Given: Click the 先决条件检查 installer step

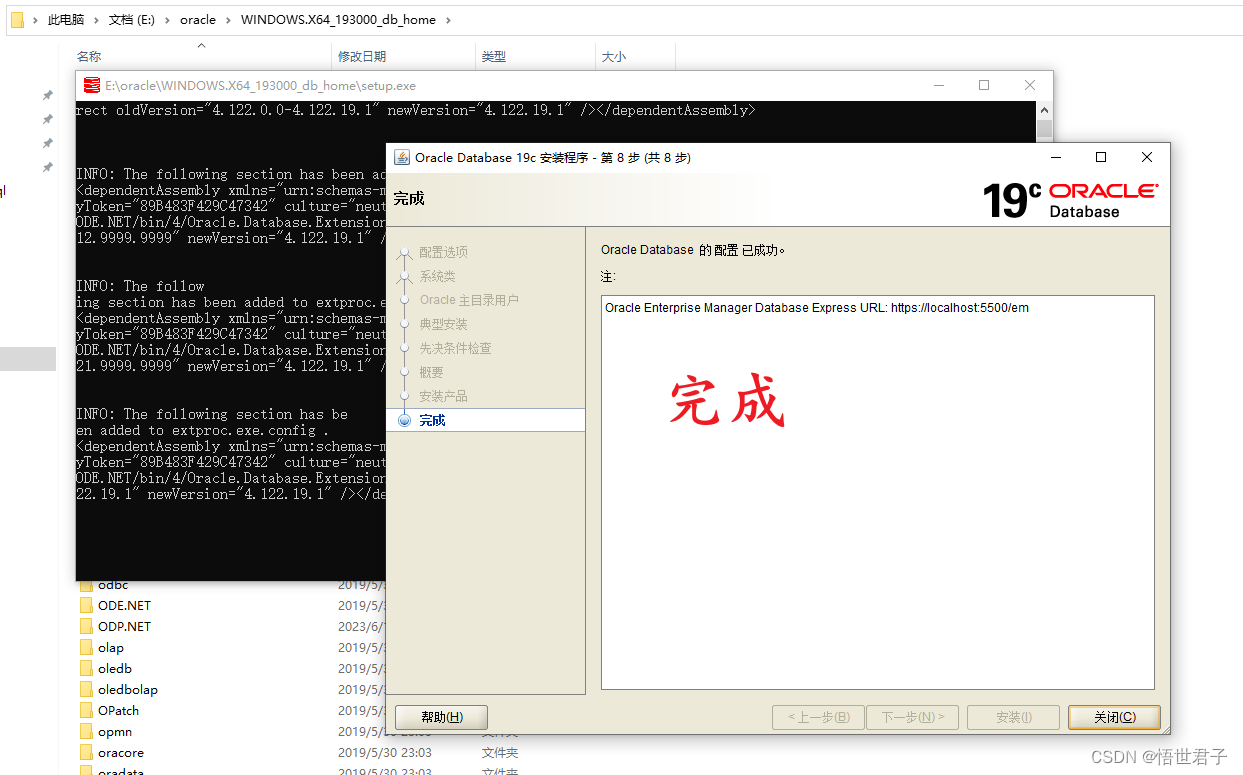Looking at the screenshot, I should (455, 348).
